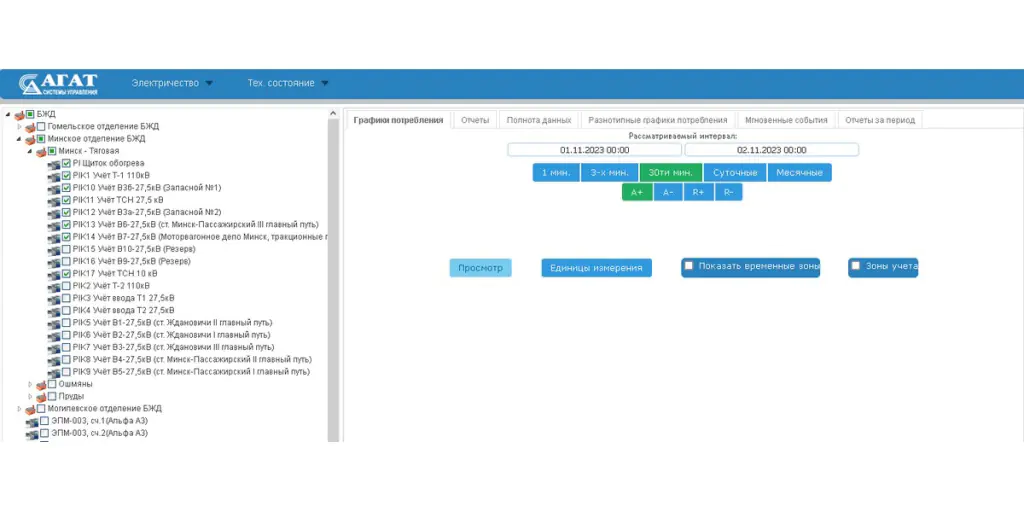Screen dimensions: 1024x512
Task: Enable the Показать временные зоны checkbox
Action: (689, 266)
